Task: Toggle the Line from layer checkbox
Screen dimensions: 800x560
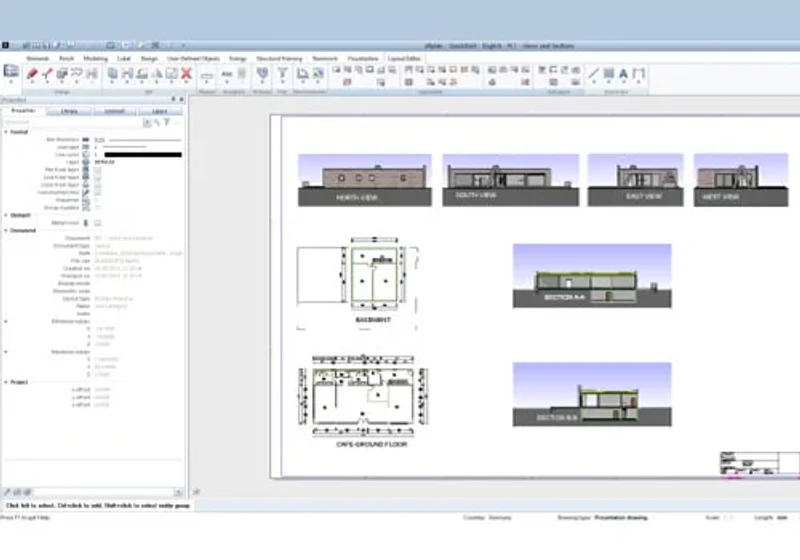Action: pos(97,177)
